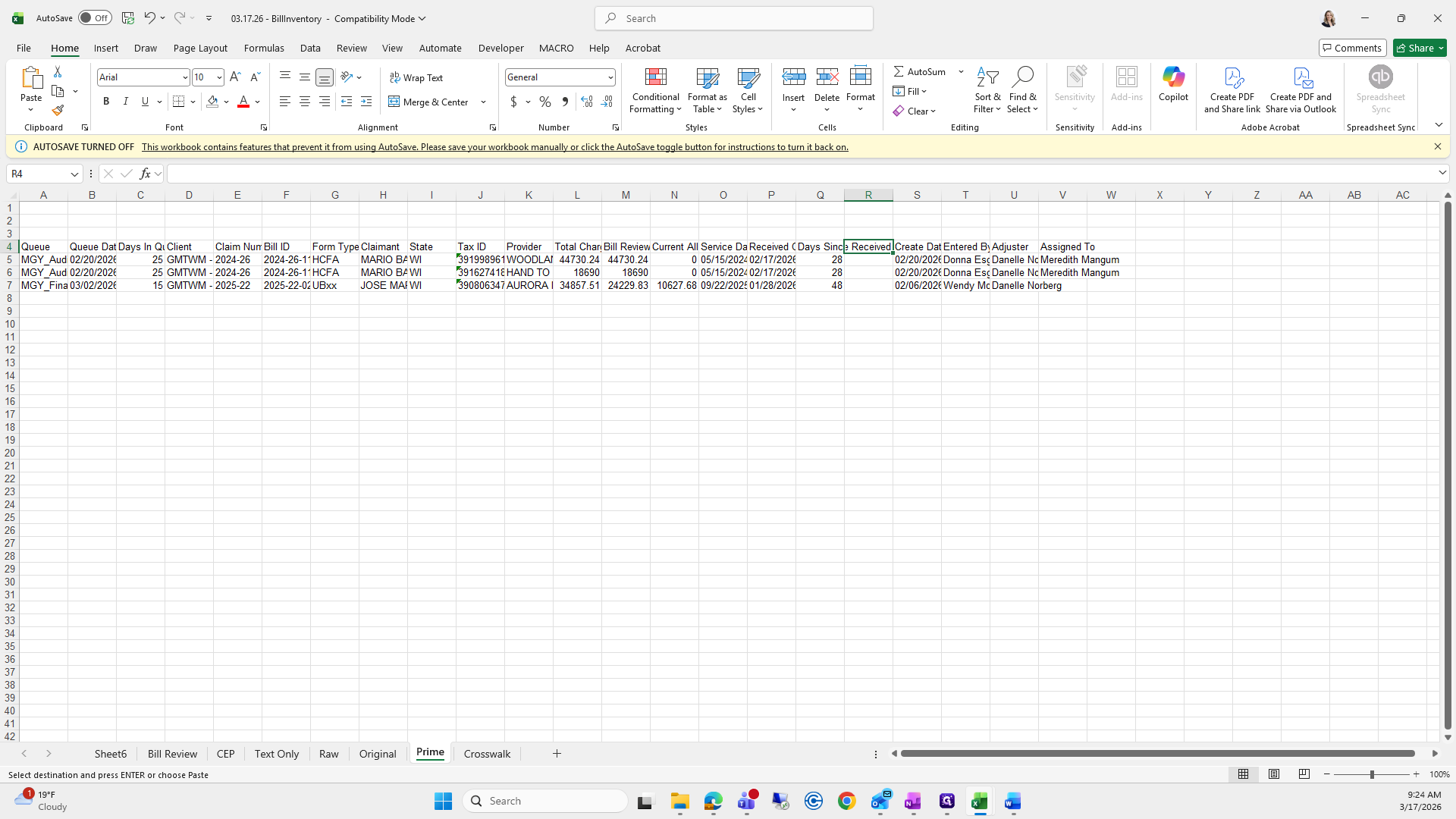This screenshot has width=1456, height=819.
Task: Click the AutoSave workbook features link
Action: 494,147
